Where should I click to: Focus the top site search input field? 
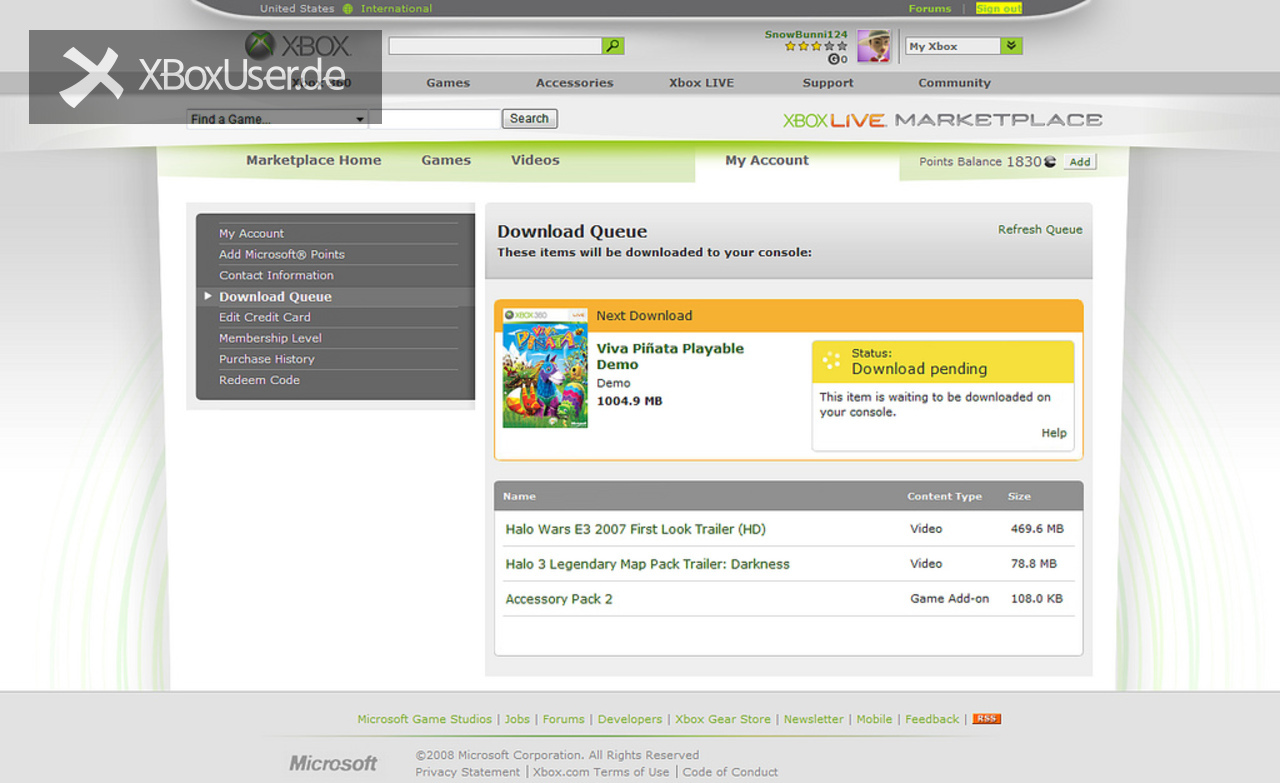click(495, 46)
